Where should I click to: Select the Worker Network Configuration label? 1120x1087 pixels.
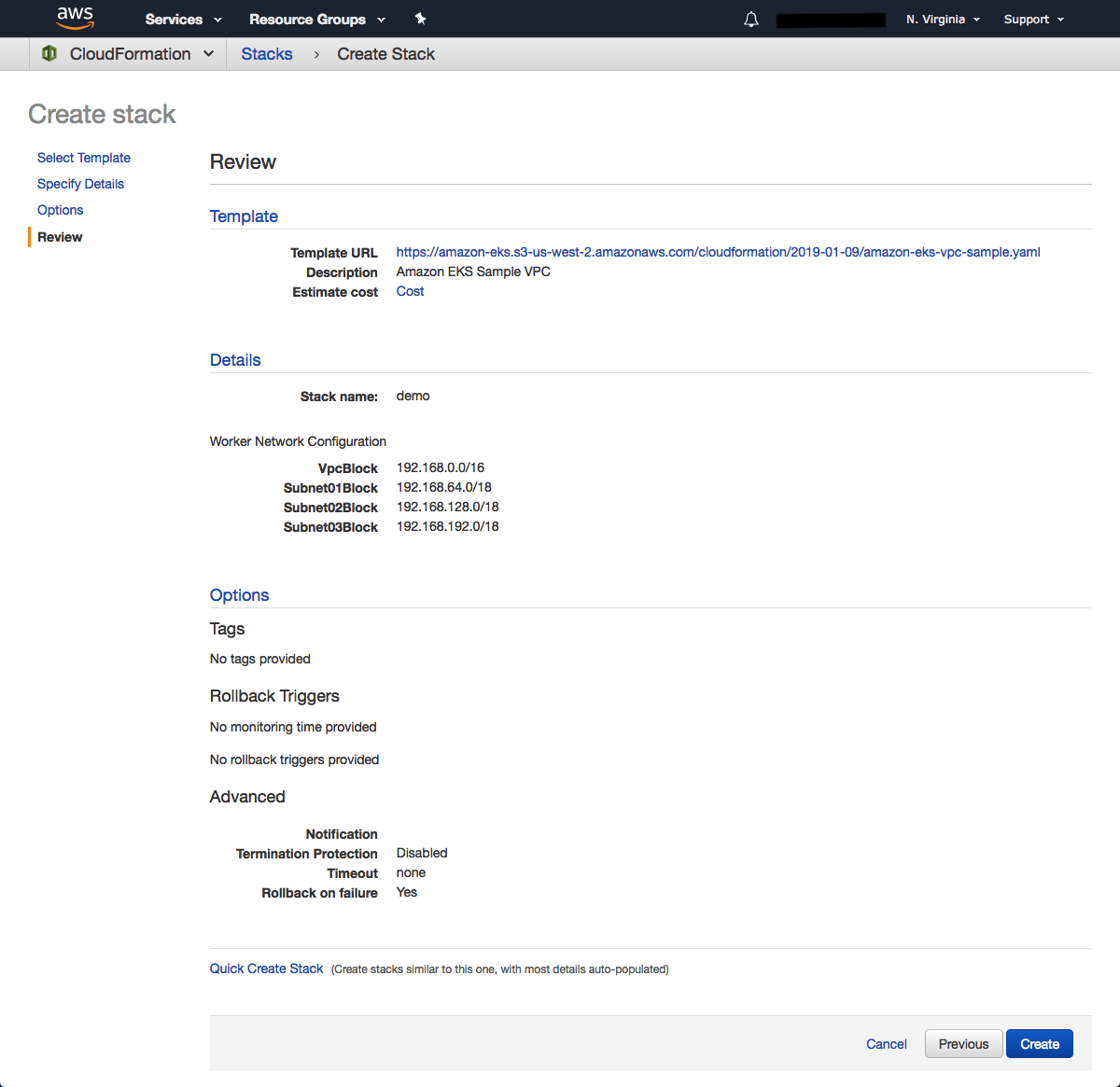[298, 441]
